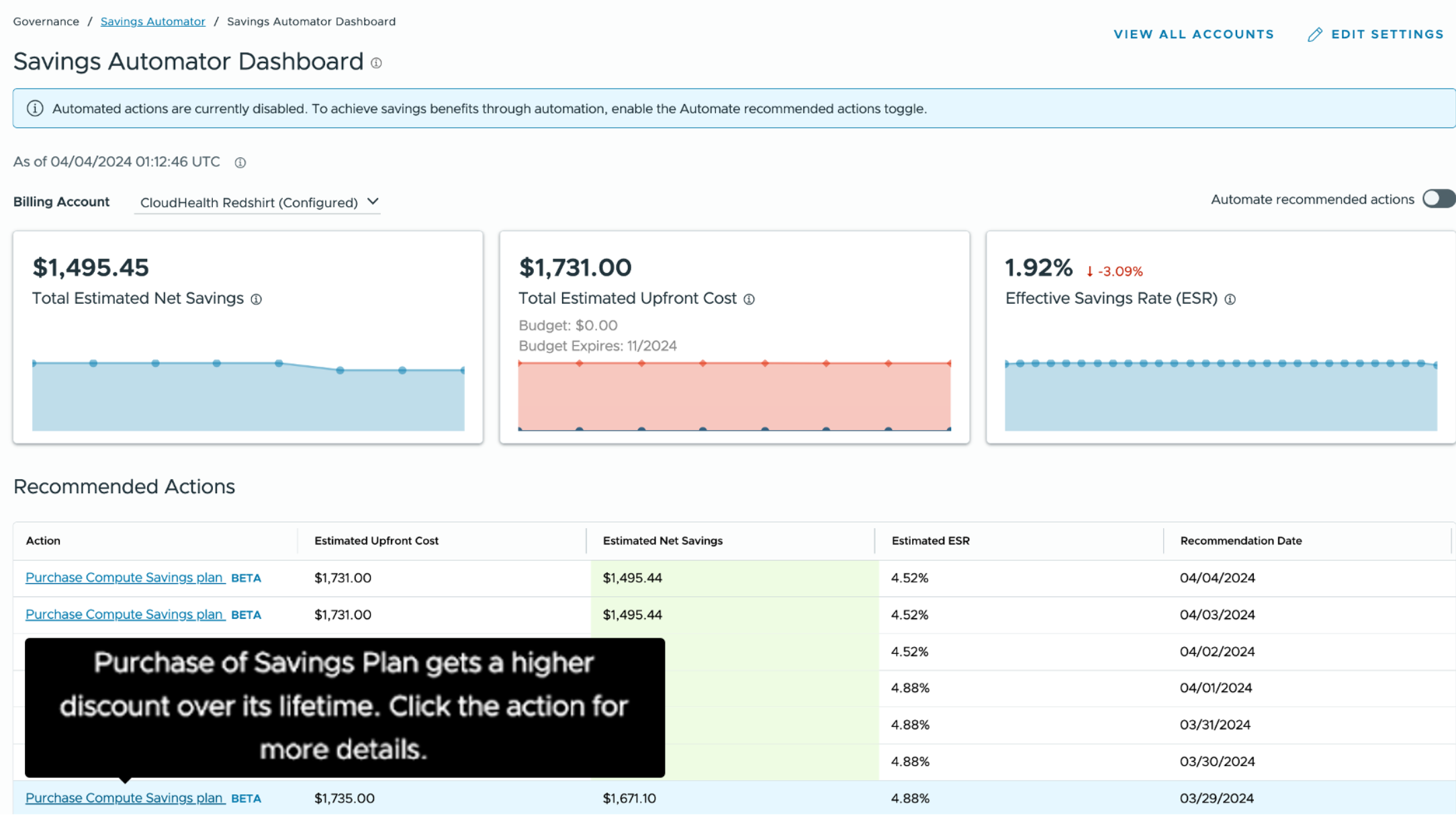Sort by the Estimated Net Savings column header
Viewport: 1456px width, 817px height.
pyautogui.click(x=662, y=540)
